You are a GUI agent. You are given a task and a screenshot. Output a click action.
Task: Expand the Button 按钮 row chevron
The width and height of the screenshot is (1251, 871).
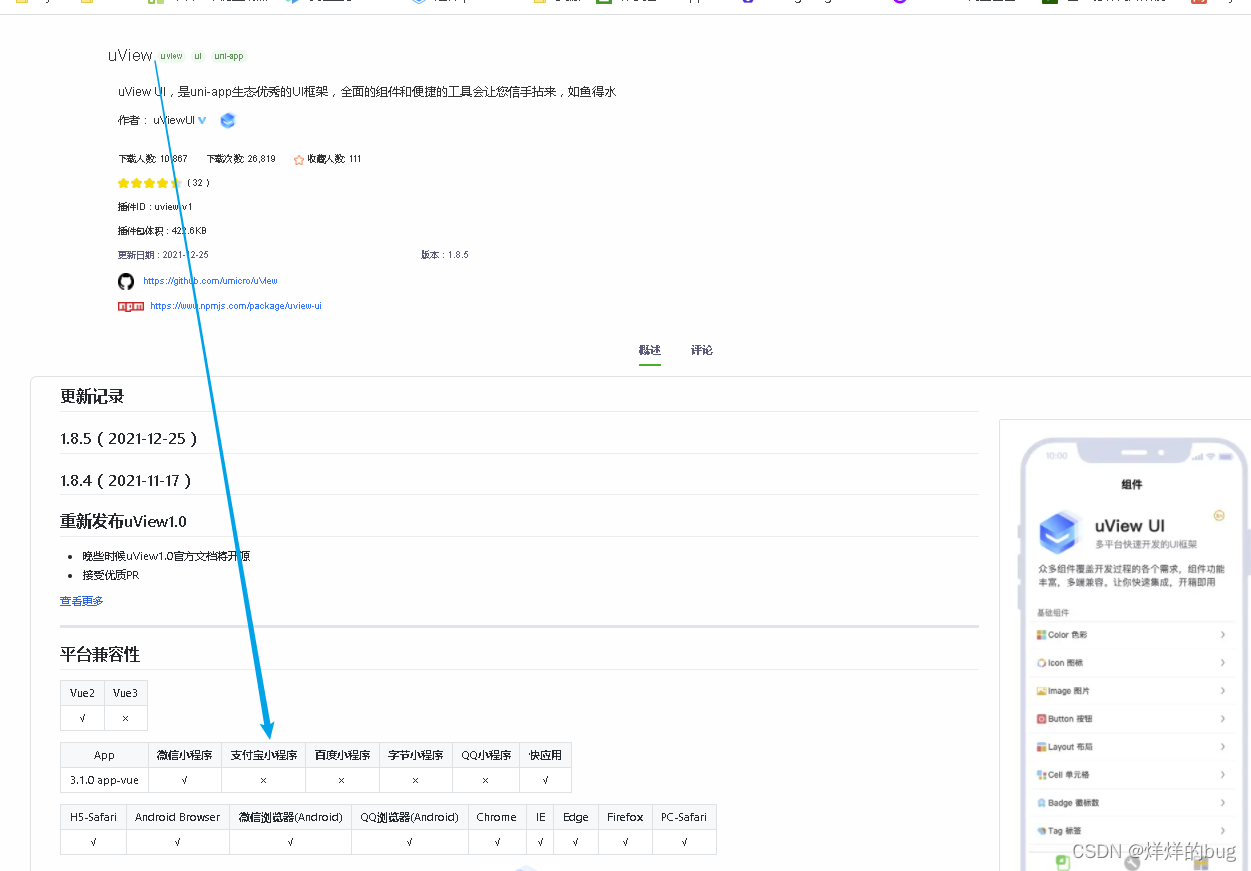tap(1222, 719)
